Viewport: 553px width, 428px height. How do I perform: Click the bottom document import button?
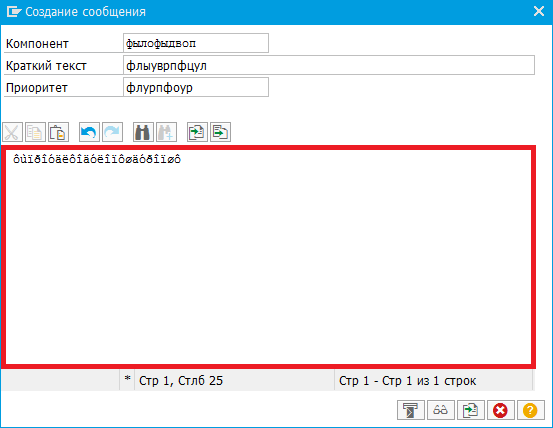pos(471,410)
